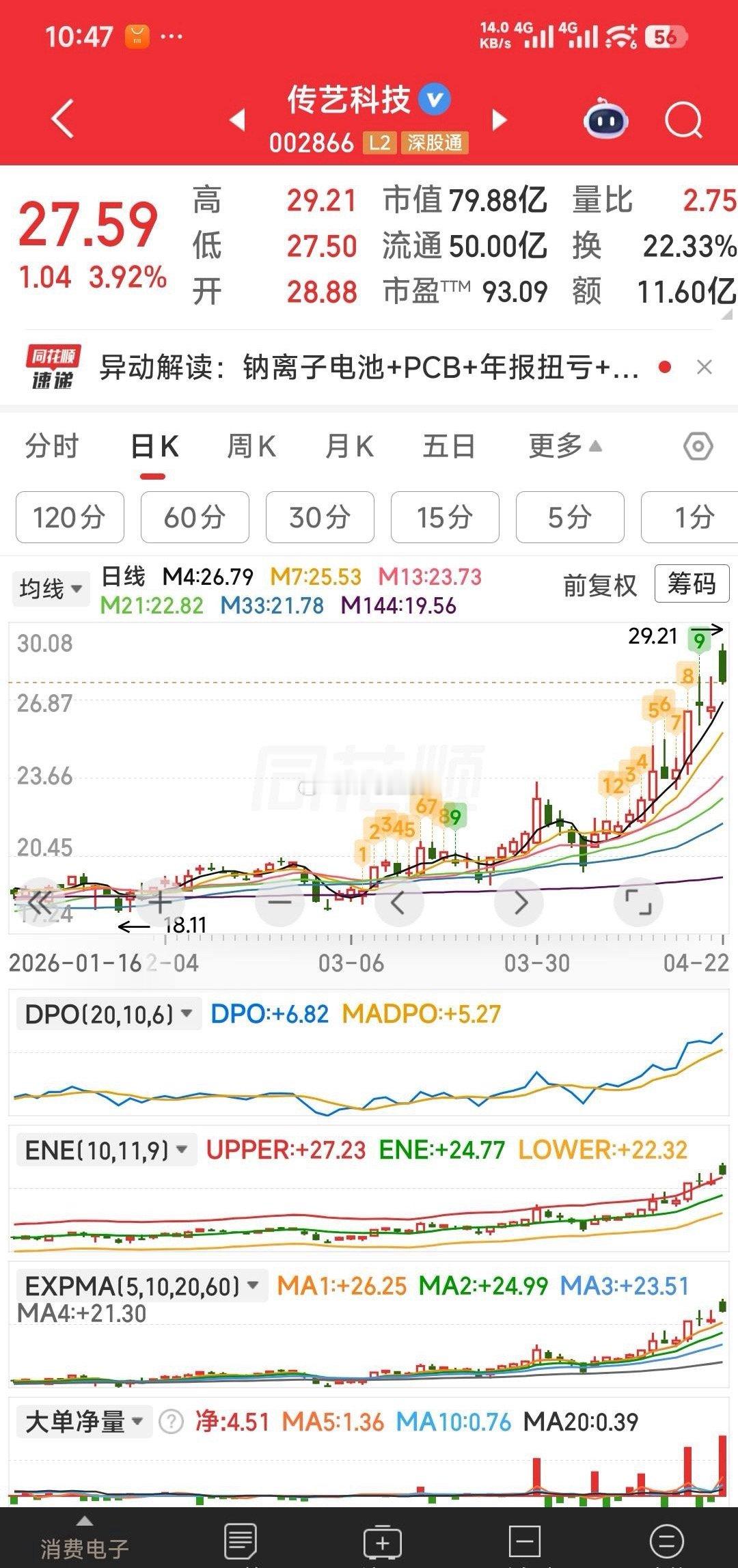The image size is (738, 1568).
Task: Tap the blue verified badge beside 传艺科技
Action: (x=435, y=100)
